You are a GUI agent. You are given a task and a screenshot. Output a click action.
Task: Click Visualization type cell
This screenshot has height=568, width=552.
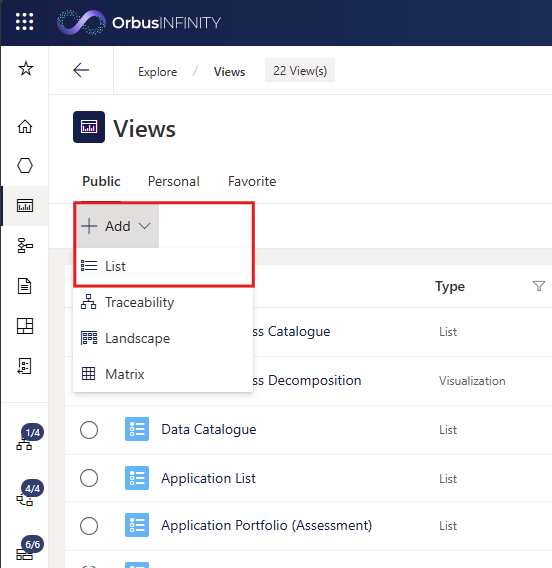472,381
